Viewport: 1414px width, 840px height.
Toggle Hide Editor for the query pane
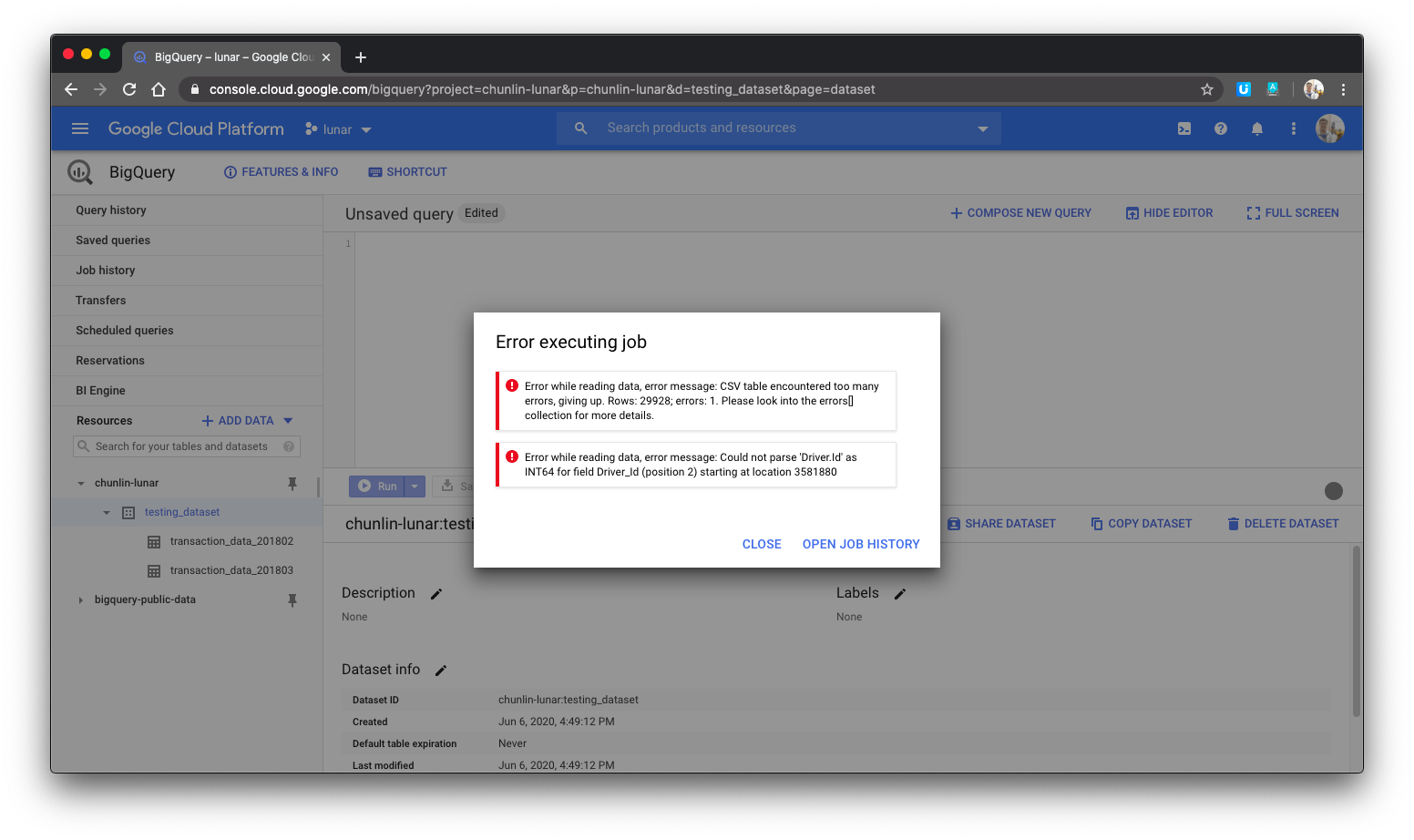click(1169, 212)
